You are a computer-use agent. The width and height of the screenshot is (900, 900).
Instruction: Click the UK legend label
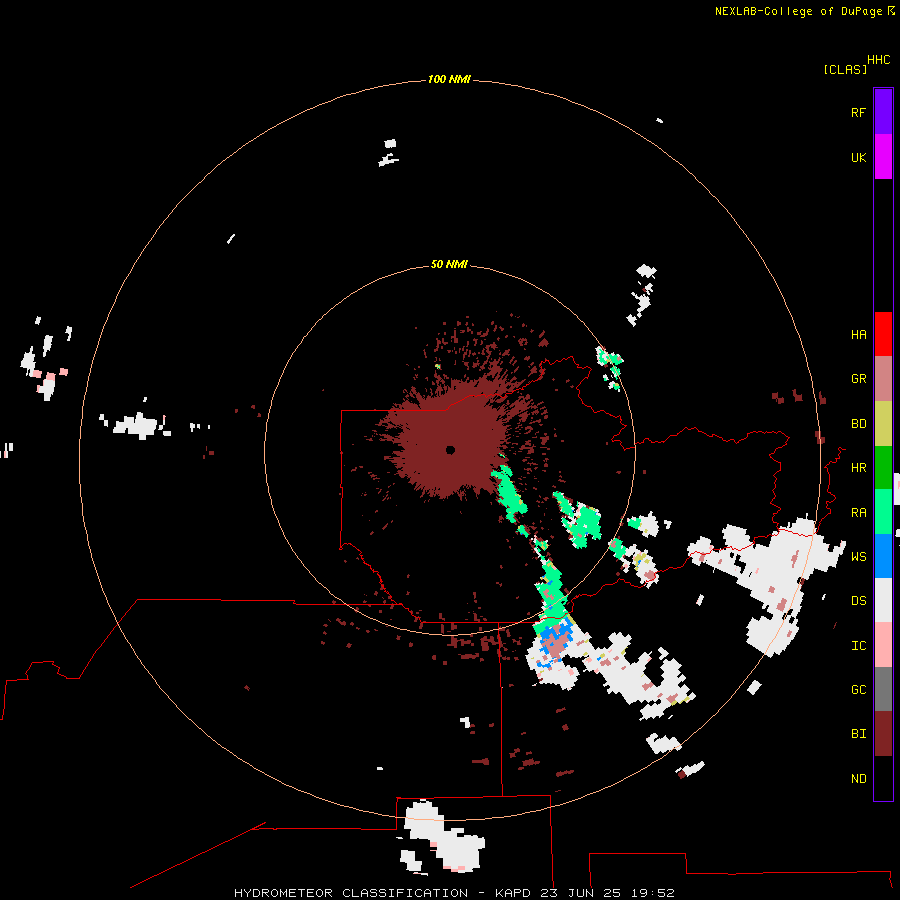point(858,157)
